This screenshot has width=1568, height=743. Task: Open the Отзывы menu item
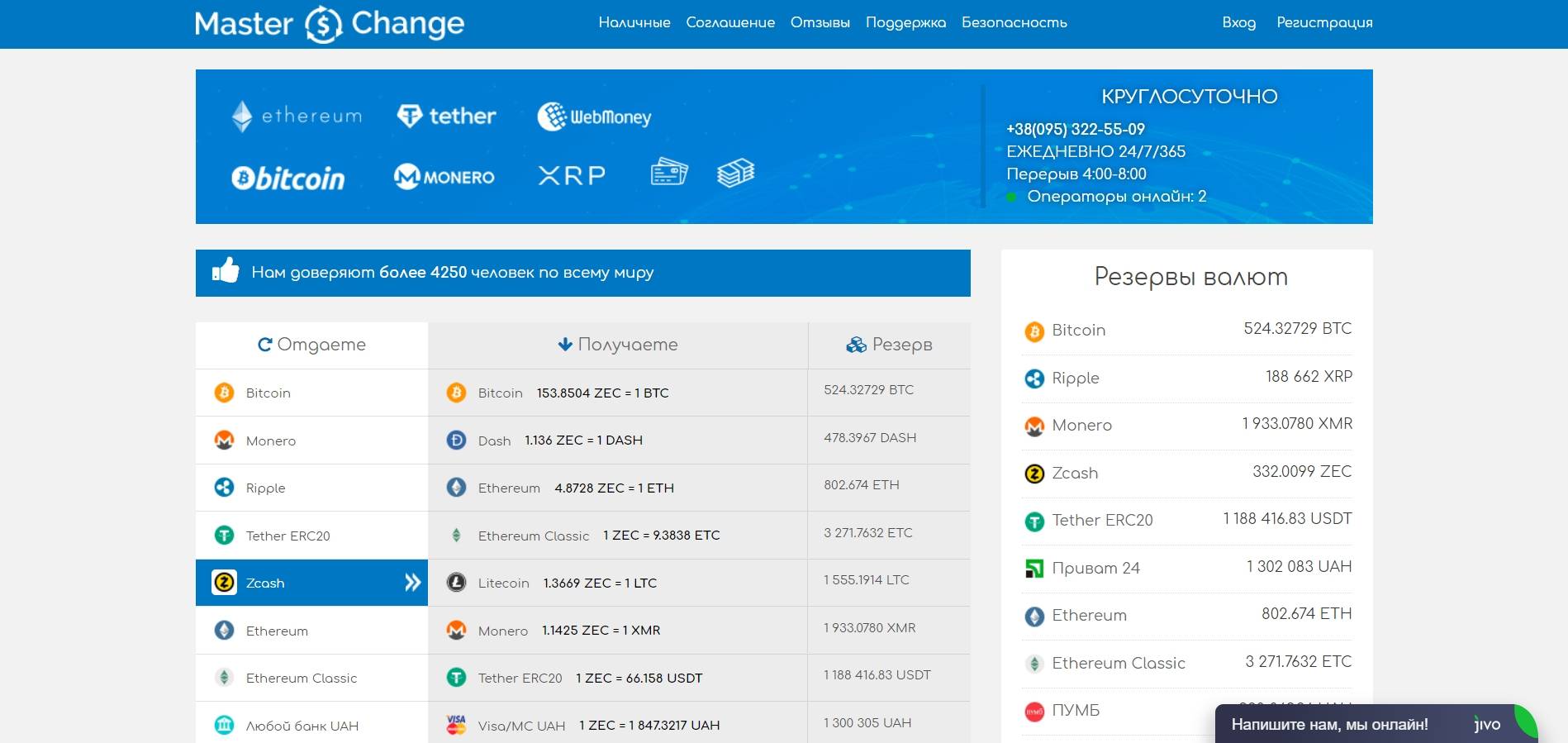[x=820, y=22]
